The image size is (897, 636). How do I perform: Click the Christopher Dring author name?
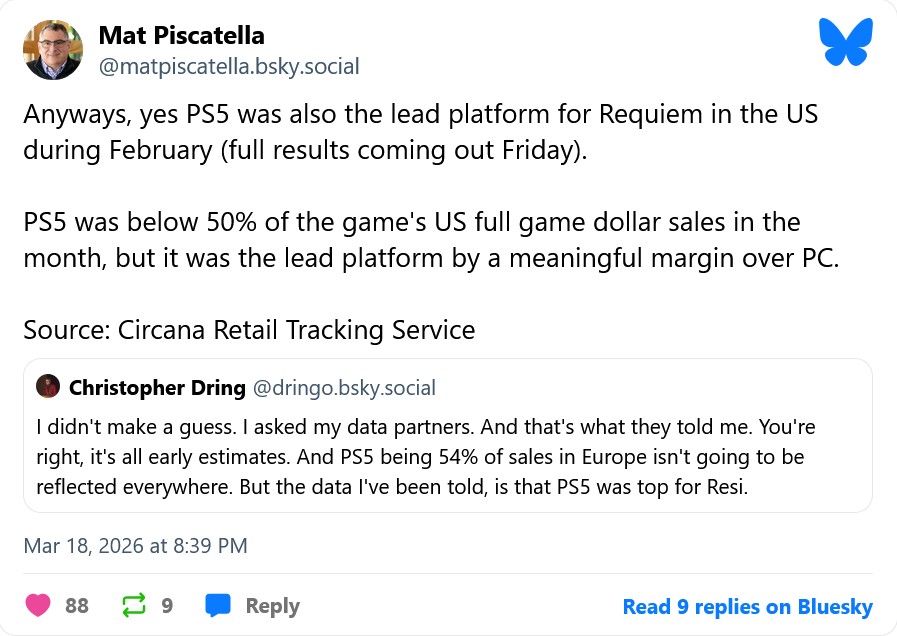[x=156, y=387]
